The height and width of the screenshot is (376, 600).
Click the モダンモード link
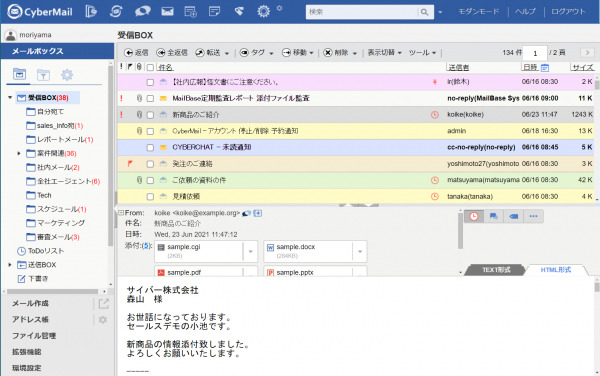tap(479, 11)
